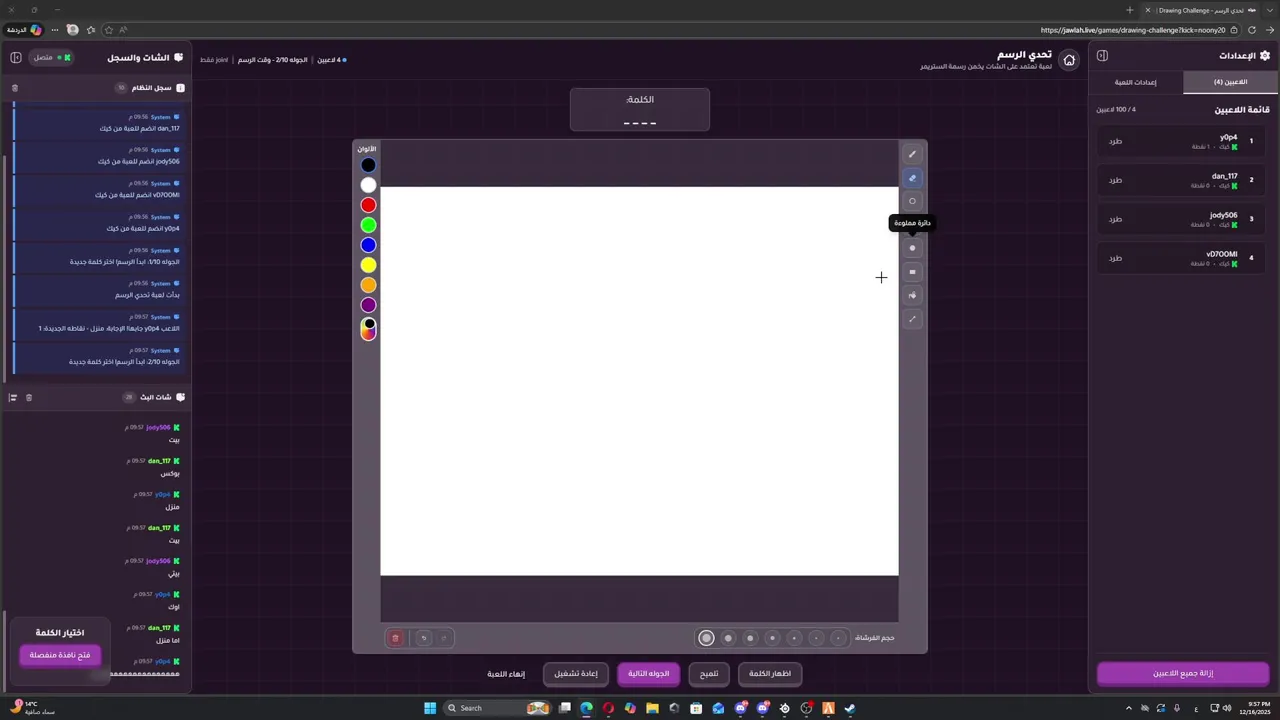Pick the green color swatch
The height and width of the screenshot is (720, 1280).
(x=369, y=225)
